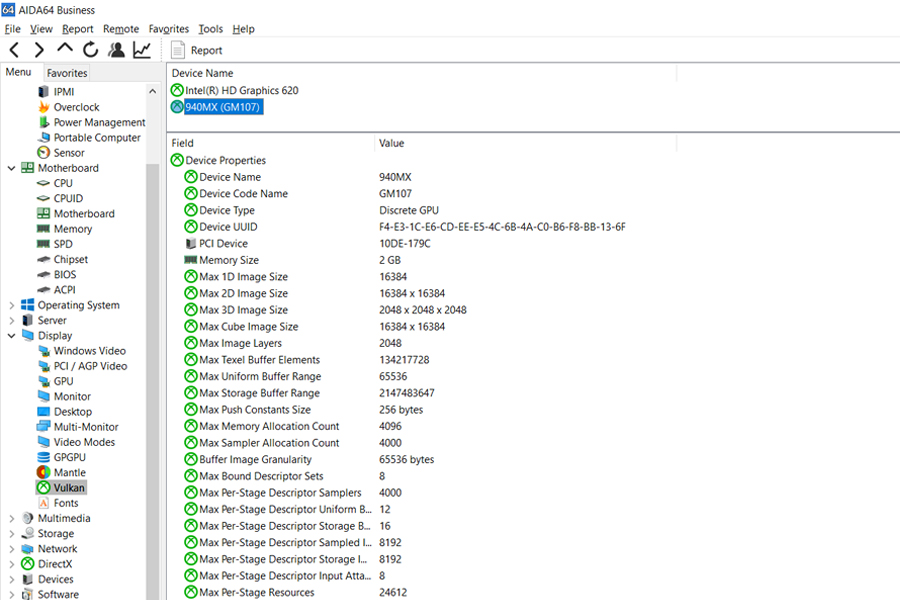
Task: Select the SPD entry
Action: pos(63,244)
